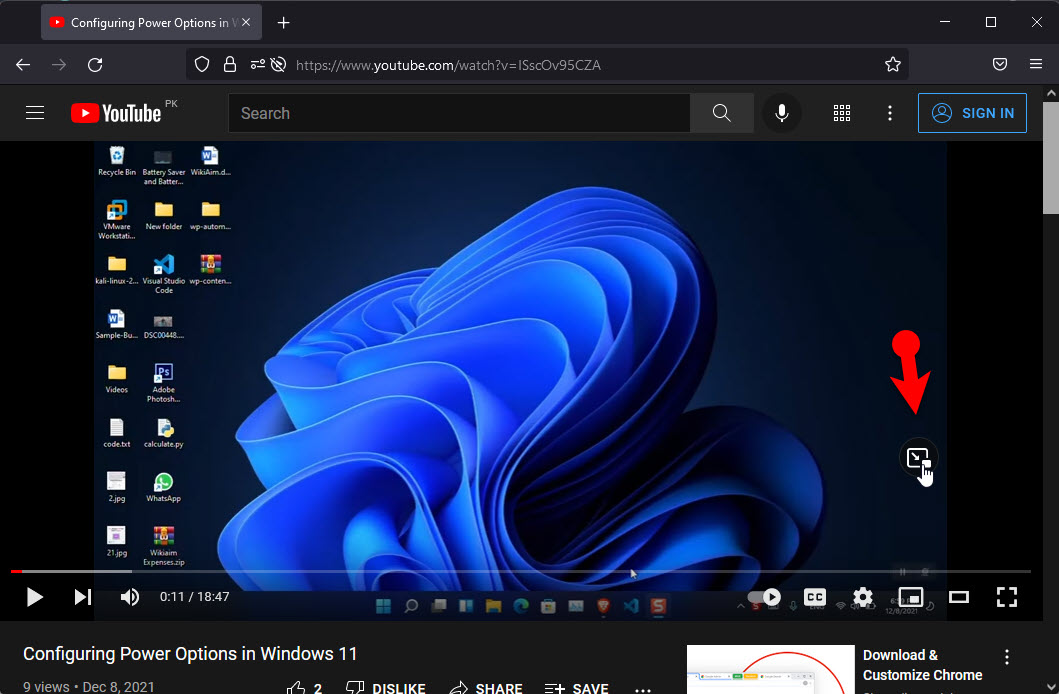Toggle closed captions CC

click(815, 597)
